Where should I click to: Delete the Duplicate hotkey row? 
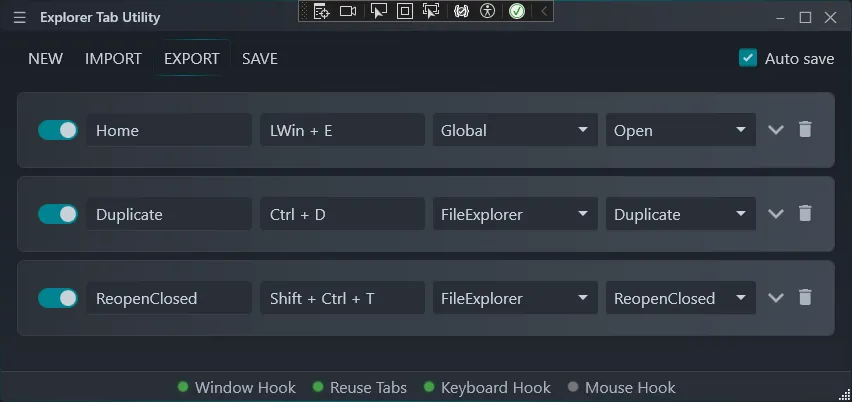[x=805, y=213]
